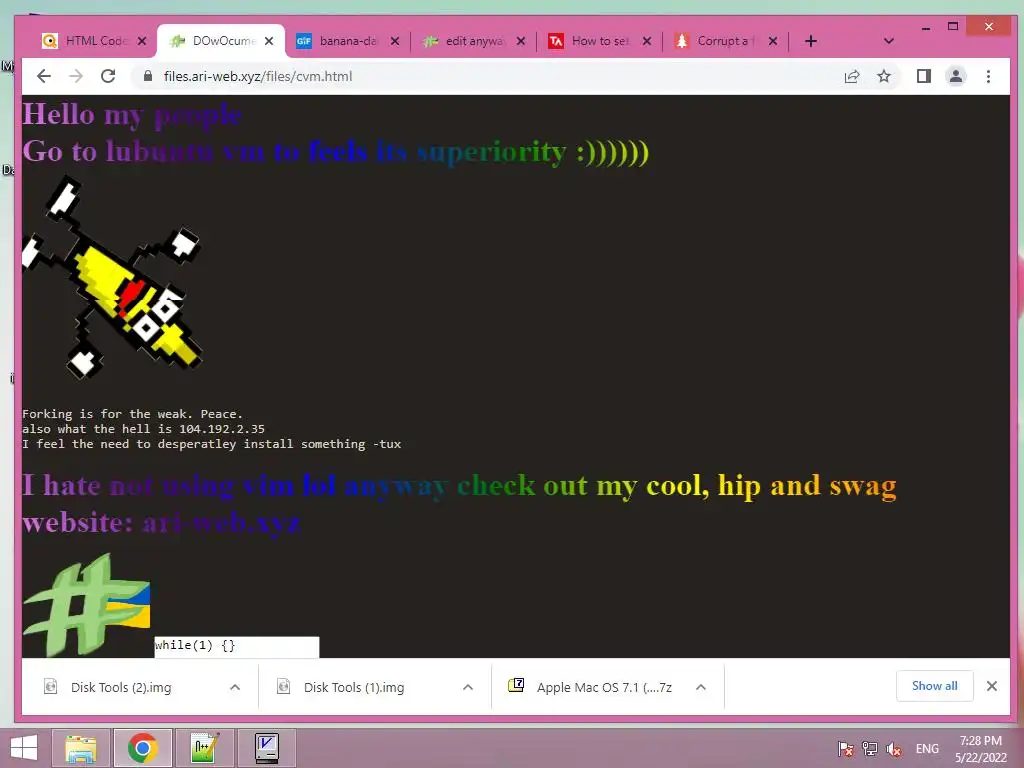Click the while(1) {} text field

(236, 647)
